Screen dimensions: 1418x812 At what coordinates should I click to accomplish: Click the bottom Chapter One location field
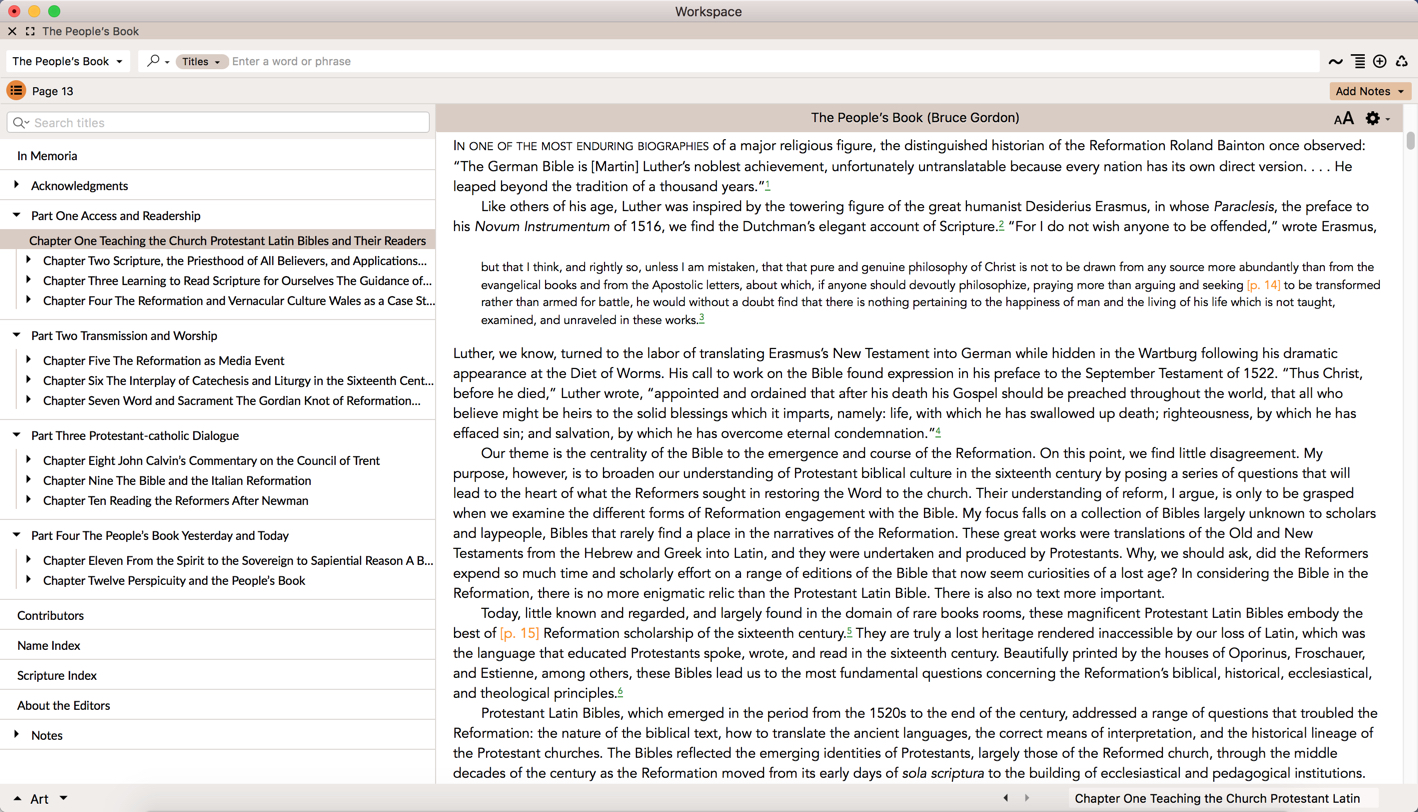click(1223, 798)
